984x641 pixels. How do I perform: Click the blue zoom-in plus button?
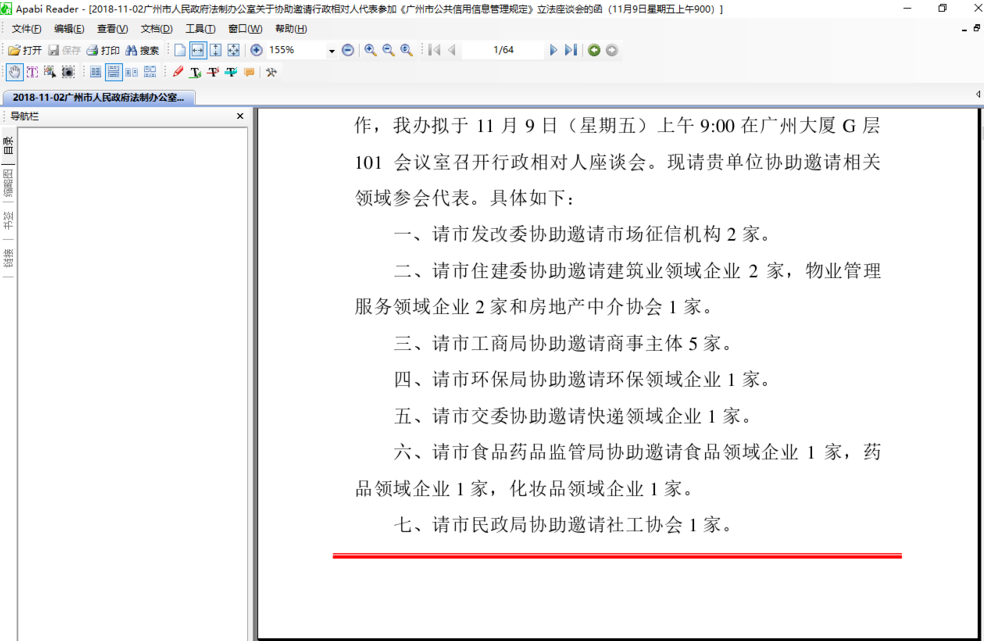(256, 50)
